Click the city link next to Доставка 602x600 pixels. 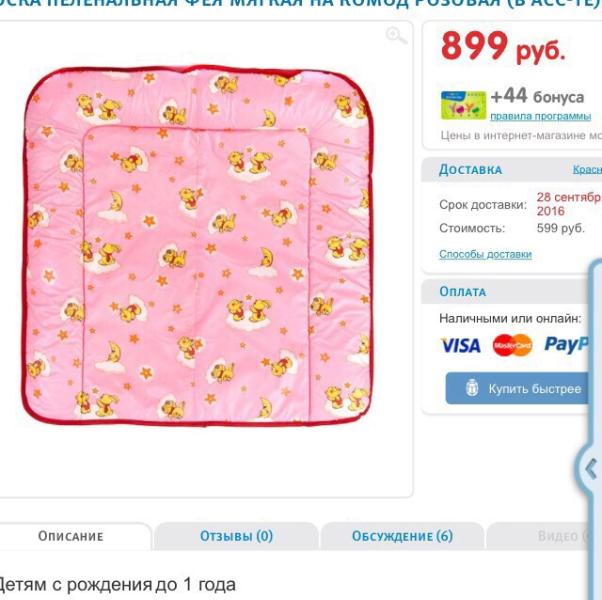coord(587,169)
